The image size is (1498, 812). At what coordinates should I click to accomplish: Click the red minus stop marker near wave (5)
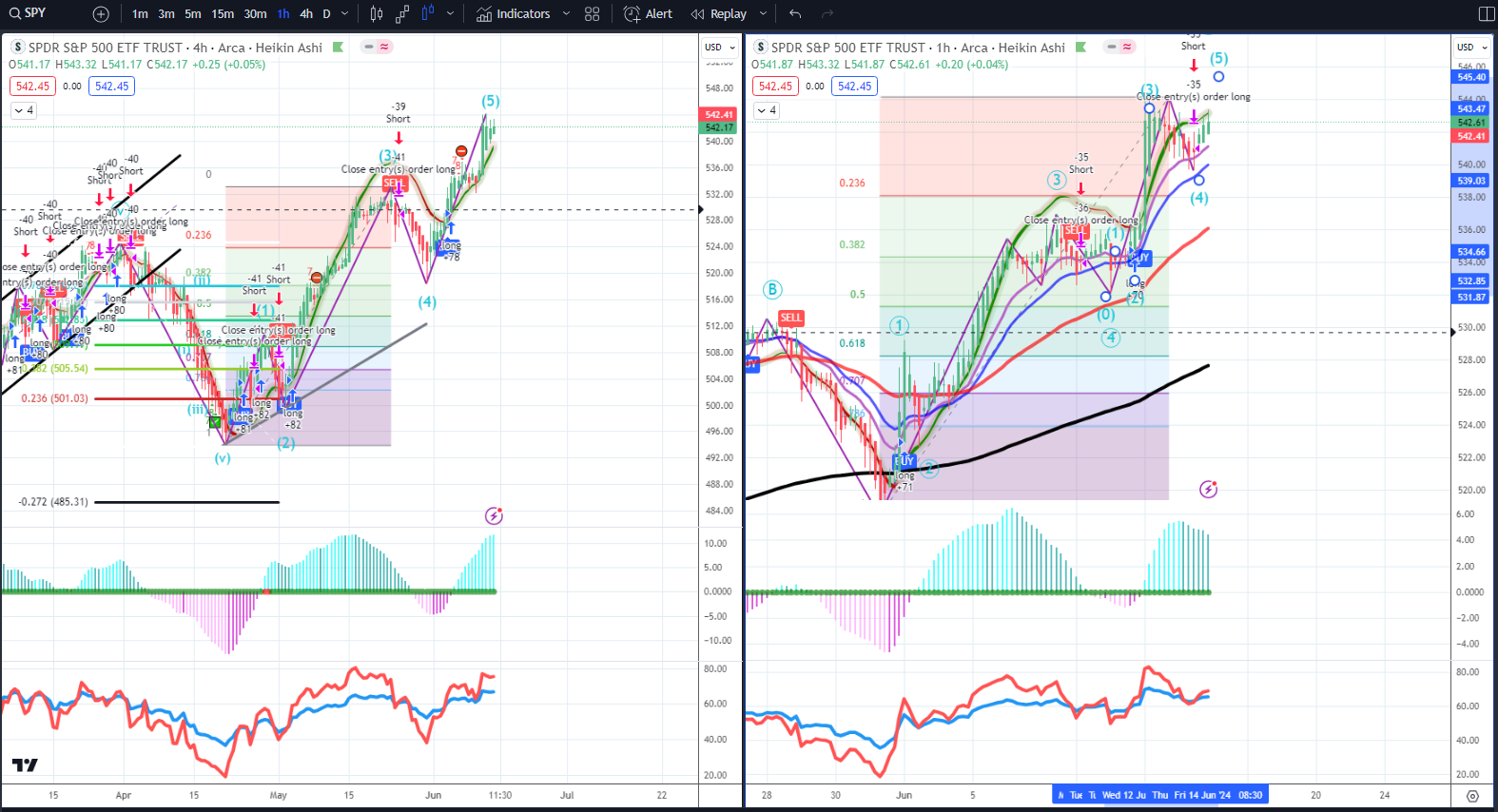(461, 151)
